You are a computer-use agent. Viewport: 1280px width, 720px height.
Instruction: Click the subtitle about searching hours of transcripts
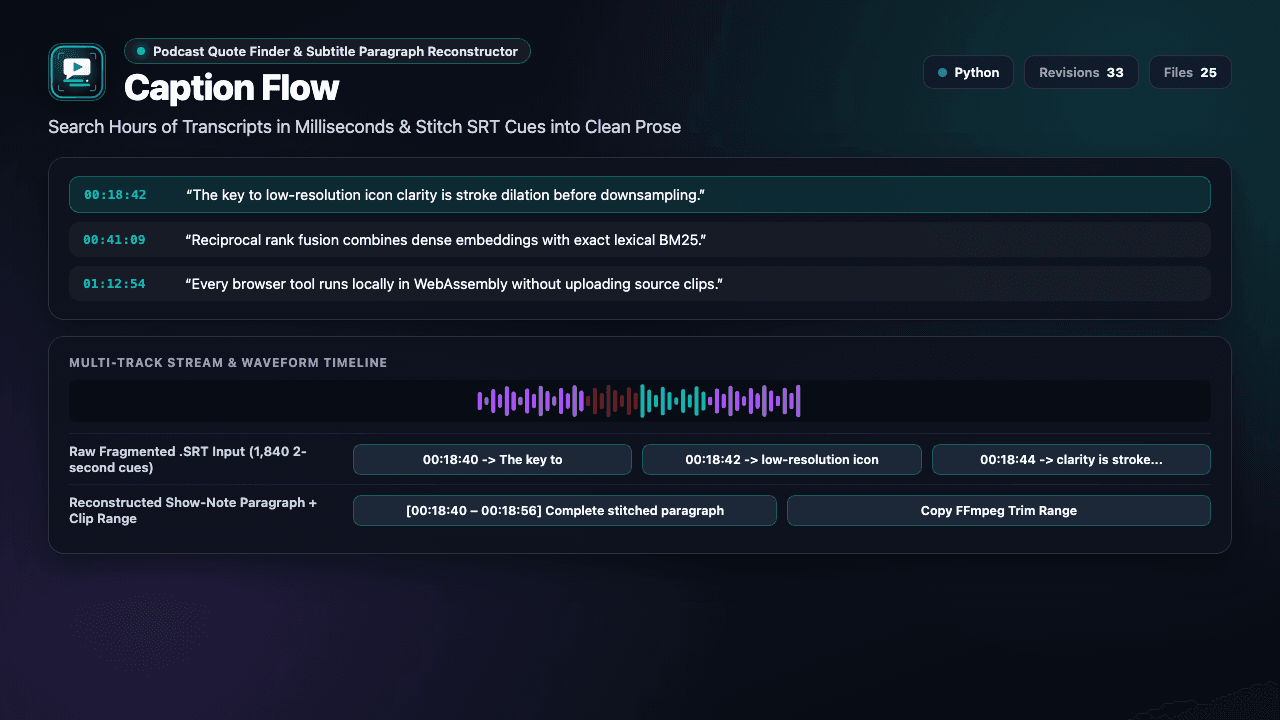click(364, 127)
